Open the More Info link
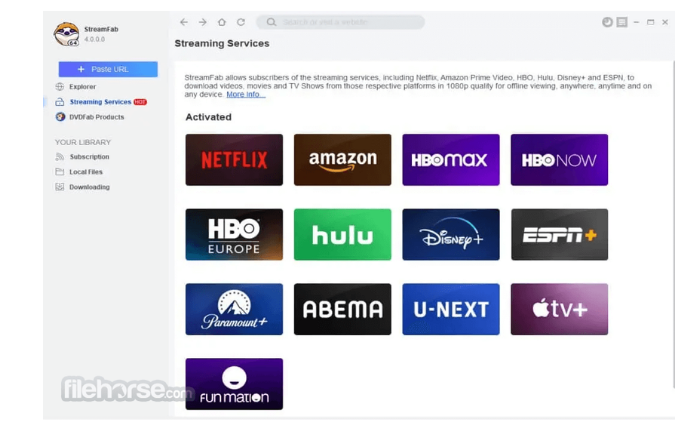This screenshot has height=430, width=700. tap(246, 94)
